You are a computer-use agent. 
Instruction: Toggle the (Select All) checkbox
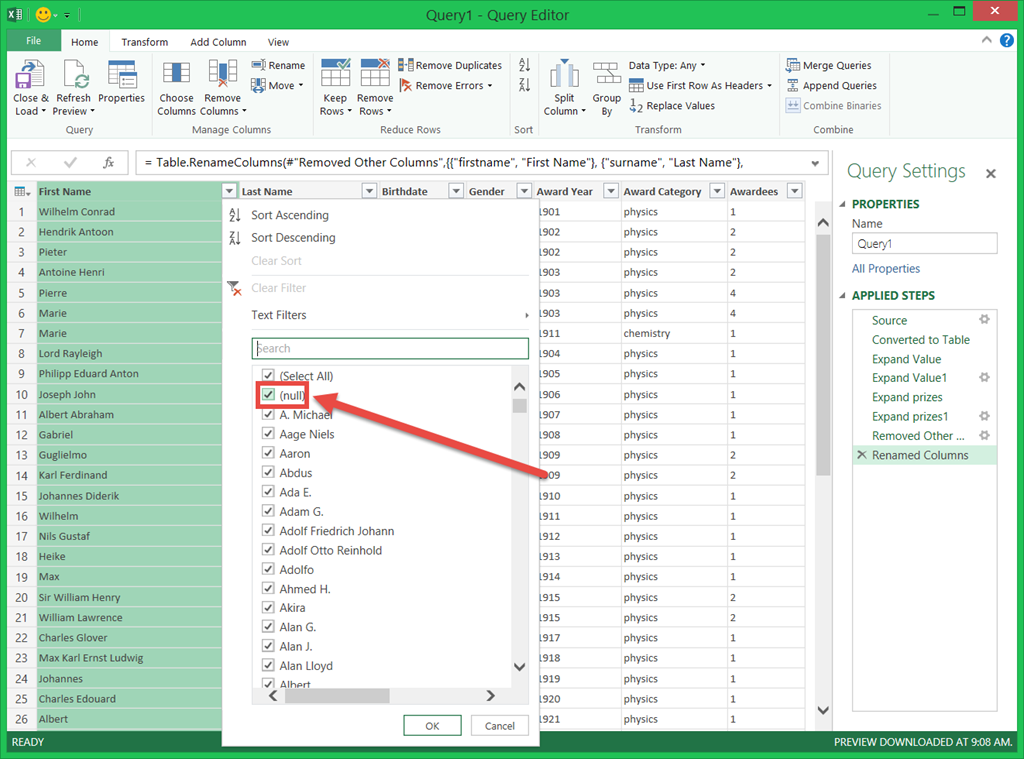pos(268,376)
